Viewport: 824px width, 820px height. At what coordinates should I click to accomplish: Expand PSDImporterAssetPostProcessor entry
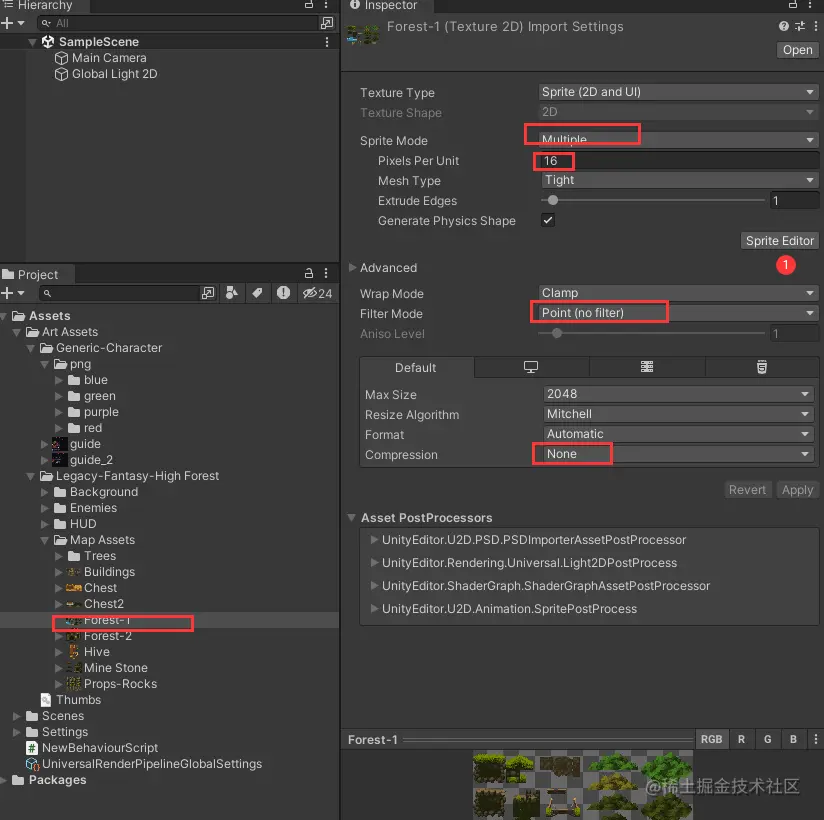pos(374,539)
